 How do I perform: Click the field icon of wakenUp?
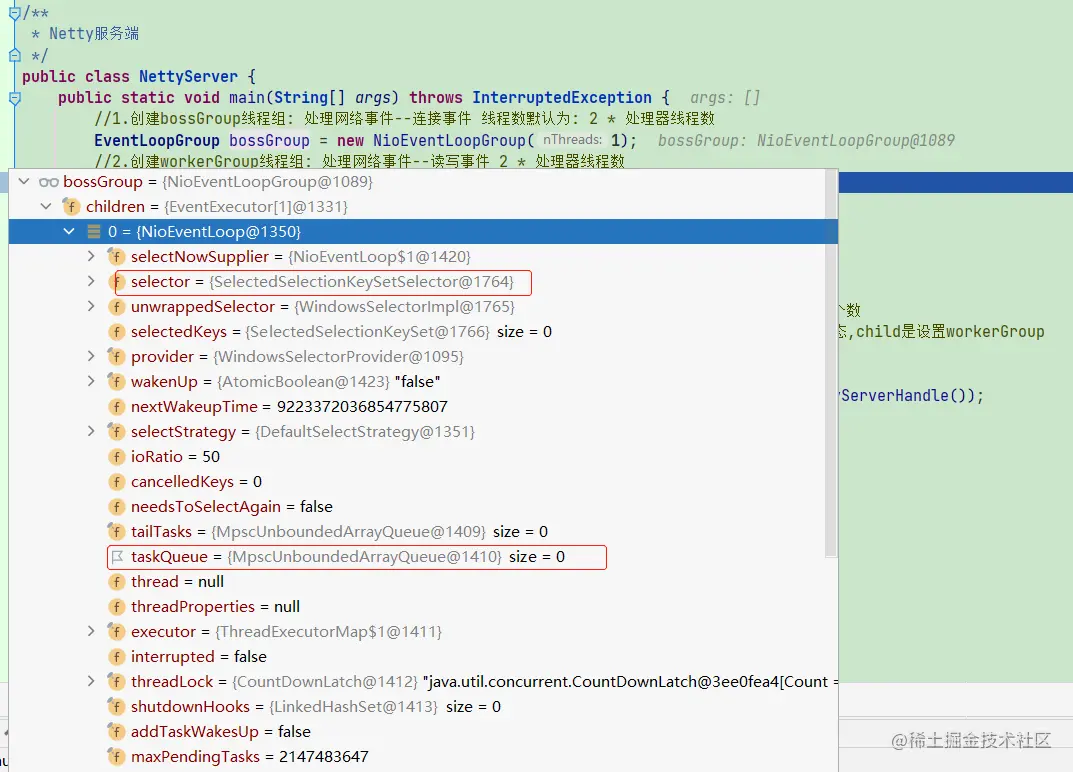pyautogui.click(x=116, y=381)
